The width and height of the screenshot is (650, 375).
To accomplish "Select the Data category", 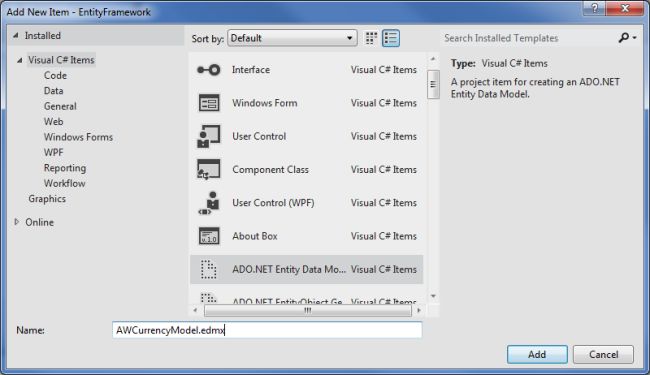I will point(53,91).
